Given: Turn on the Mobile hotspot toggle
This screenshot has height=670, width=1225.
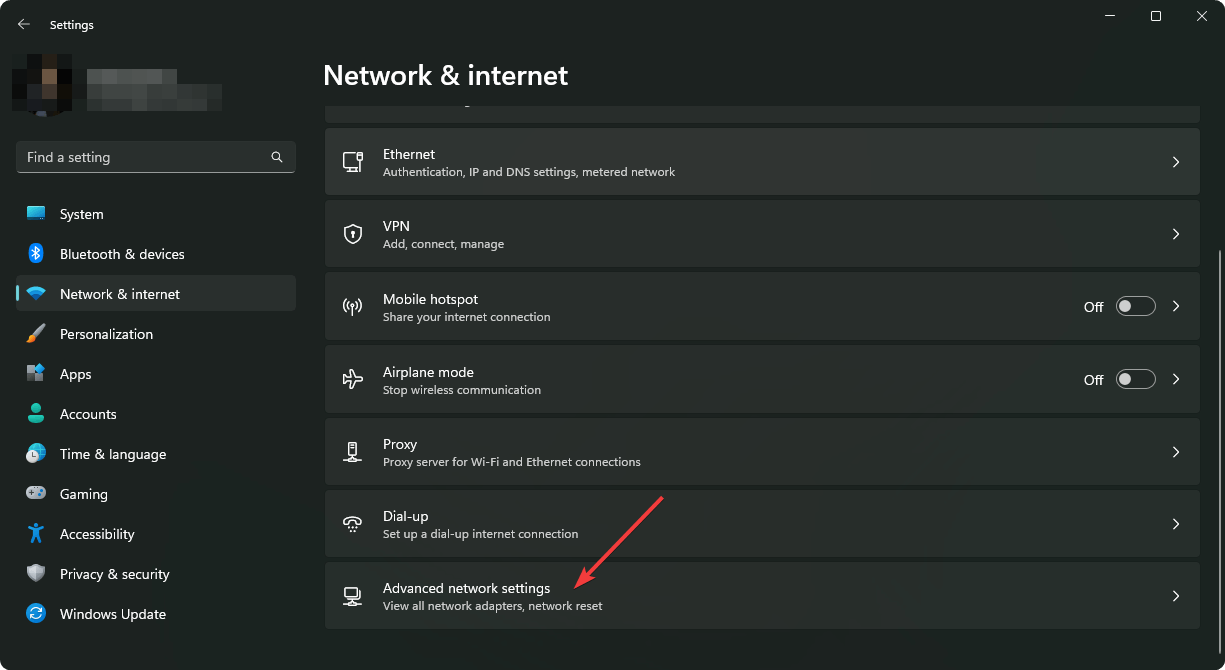Looking at the screenshot, I should 1135,307.
